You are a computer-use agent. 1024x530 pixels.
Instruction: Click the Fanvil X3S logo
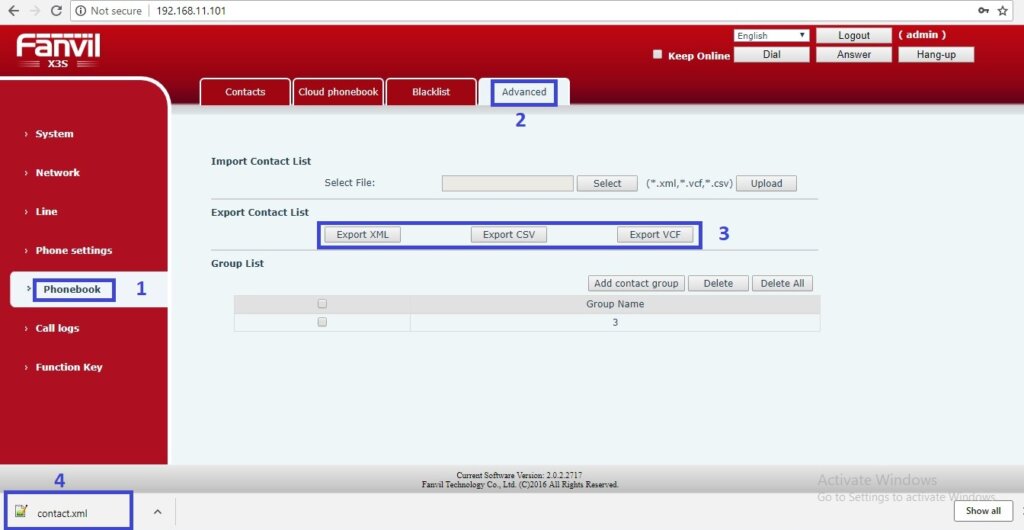tap(58, 50)
